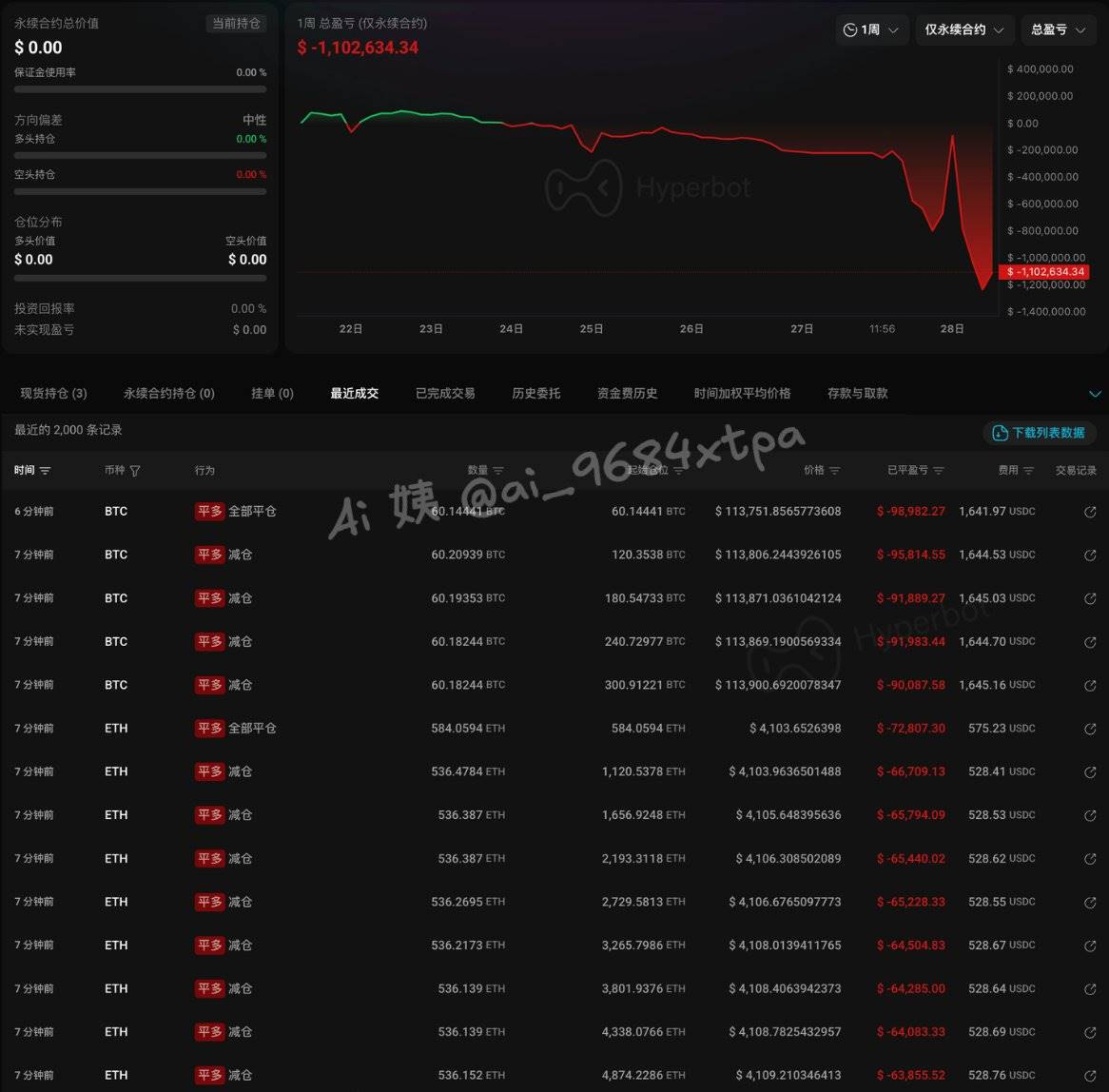Open the 1周 time range dropdown
This screenshot has height=1092, width=1109.
870,30
